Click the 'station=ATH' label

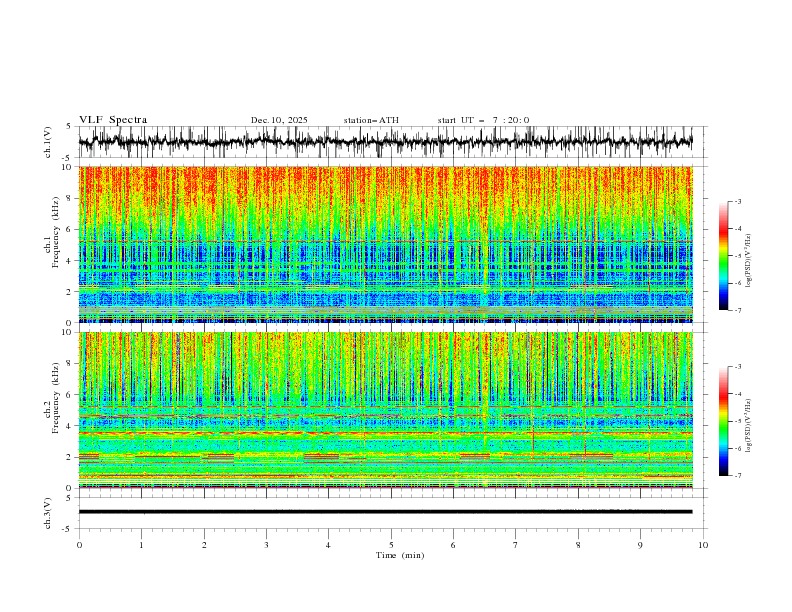click(x=371, y=120)
